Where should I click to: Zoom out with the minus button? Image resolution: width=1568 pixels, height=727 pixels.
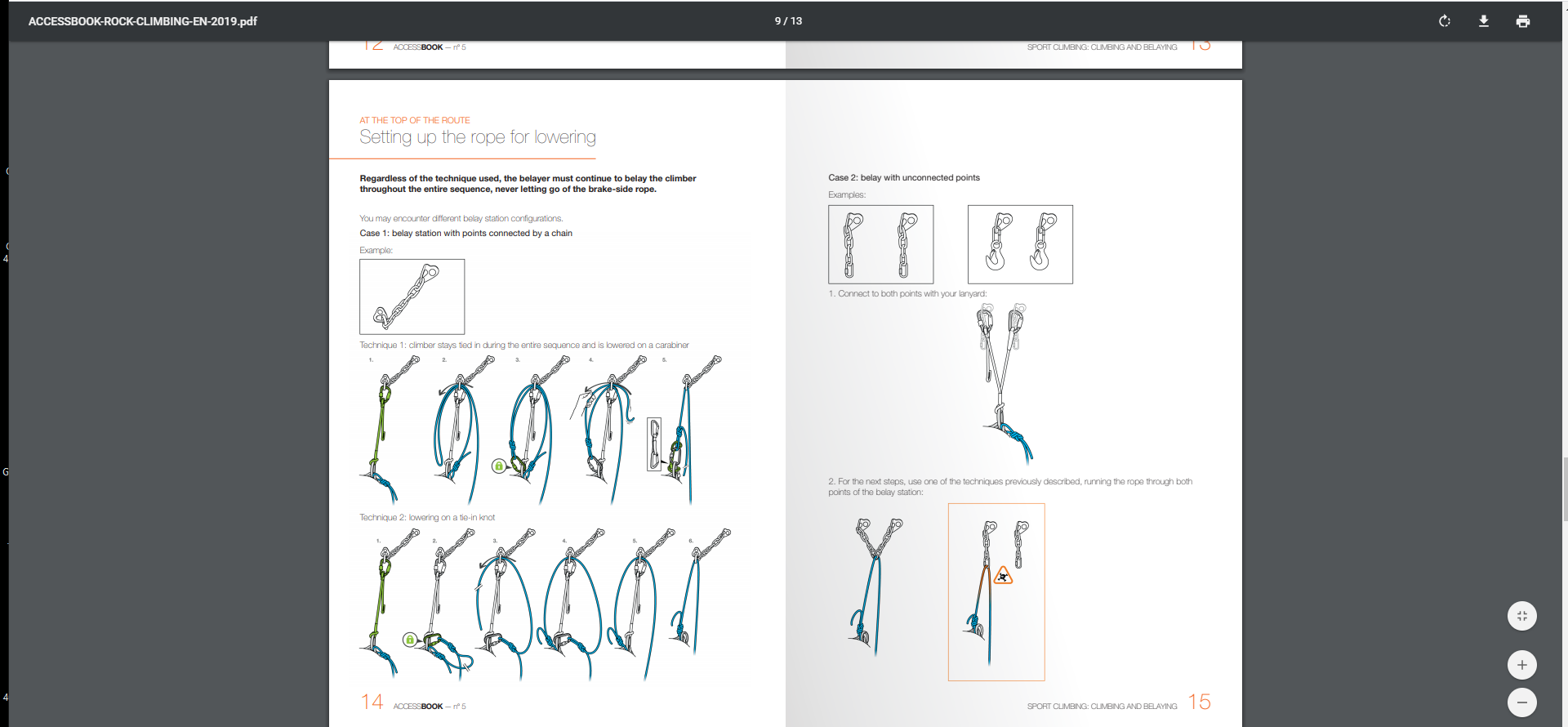click(x=1521, y=702)
